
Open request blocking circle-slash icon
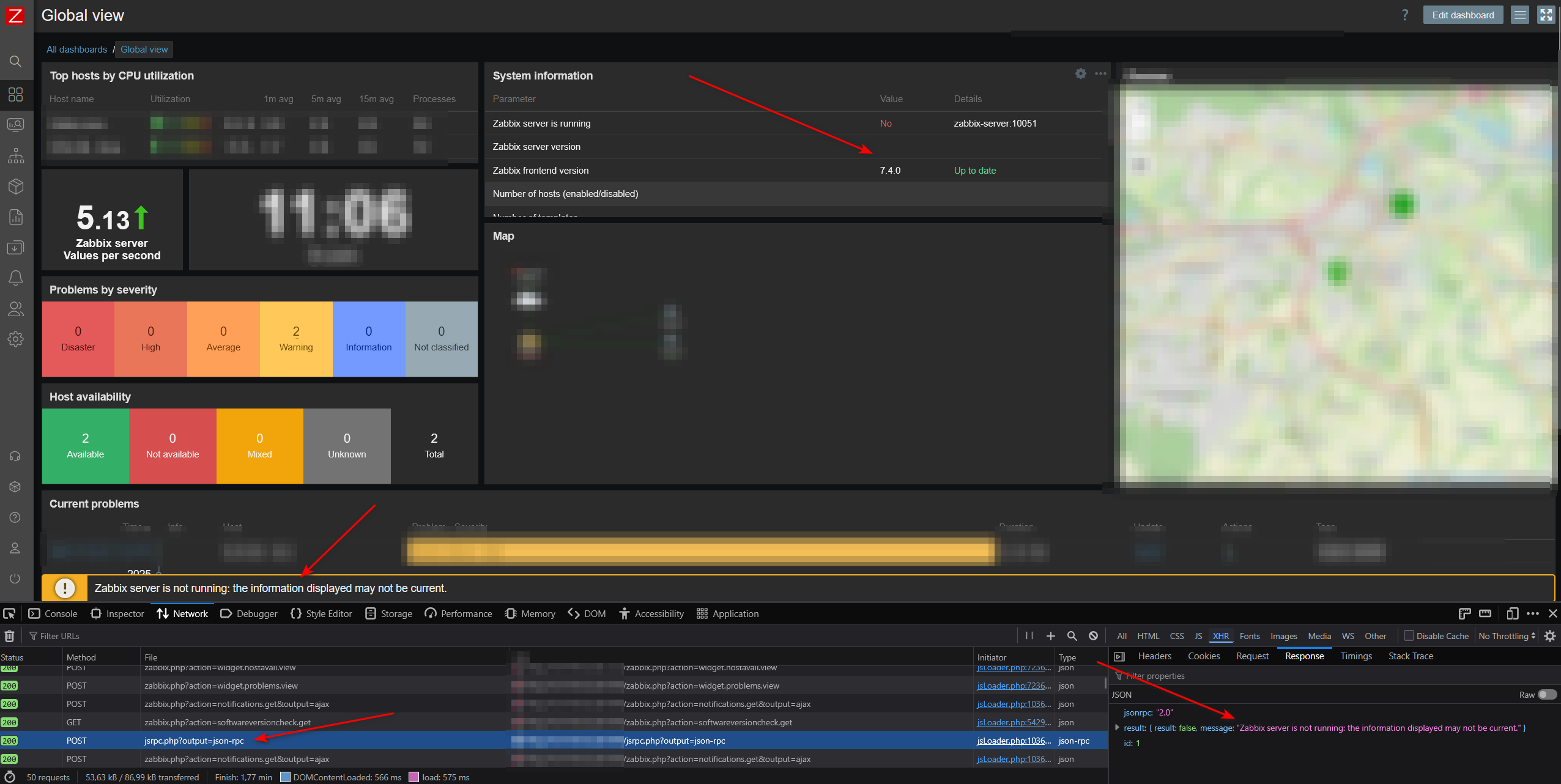[1093, 636]
